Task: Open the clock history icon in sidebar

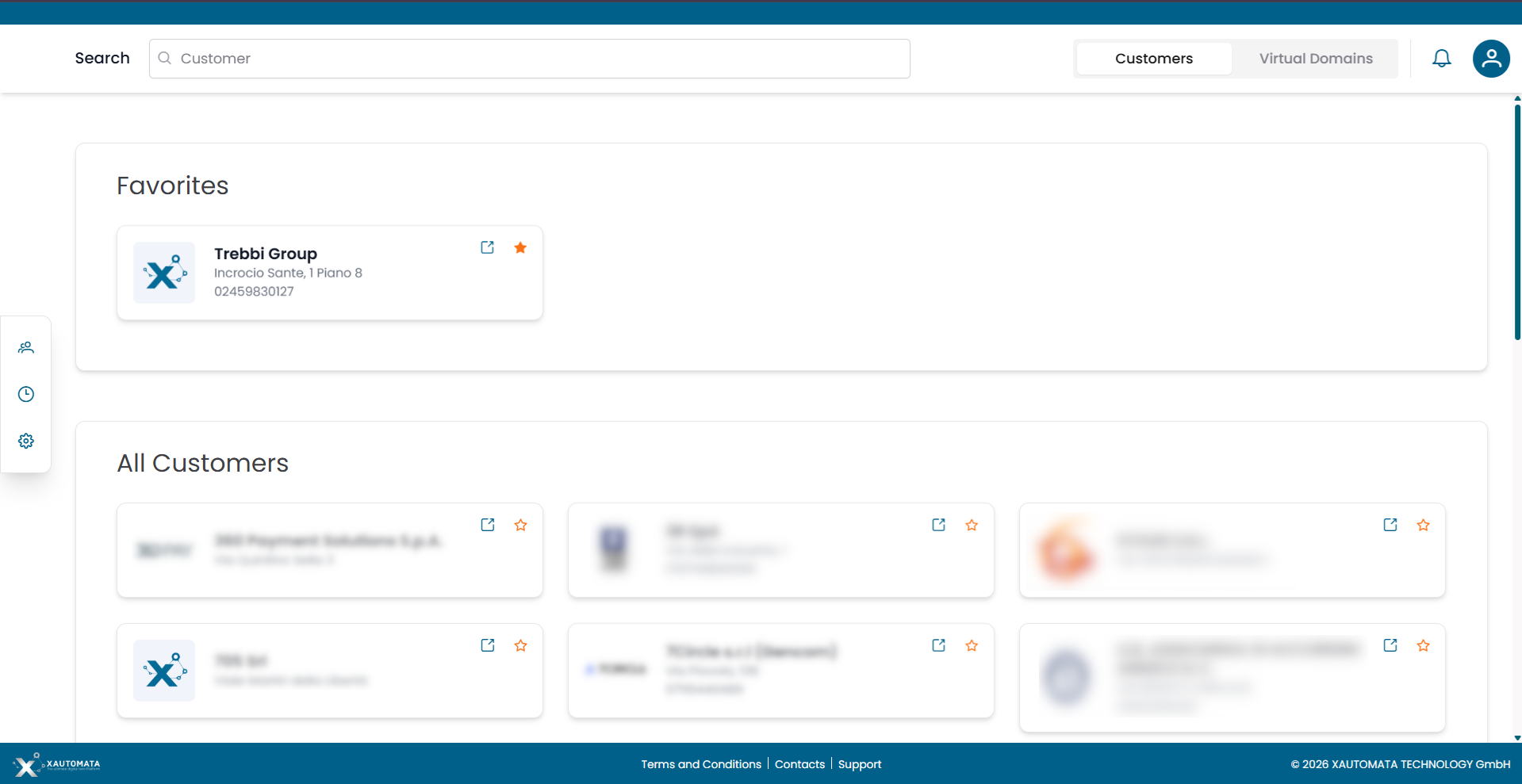Action: pos(26,394)
